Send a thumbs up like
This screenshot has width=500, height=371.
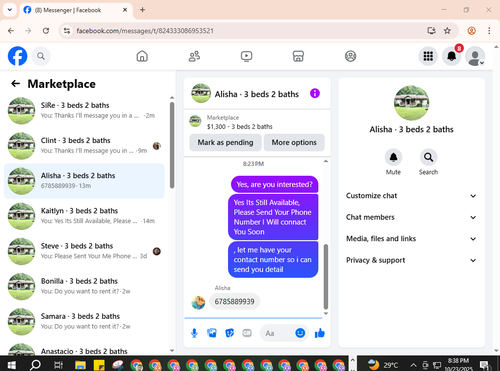[x=320, y=333]
